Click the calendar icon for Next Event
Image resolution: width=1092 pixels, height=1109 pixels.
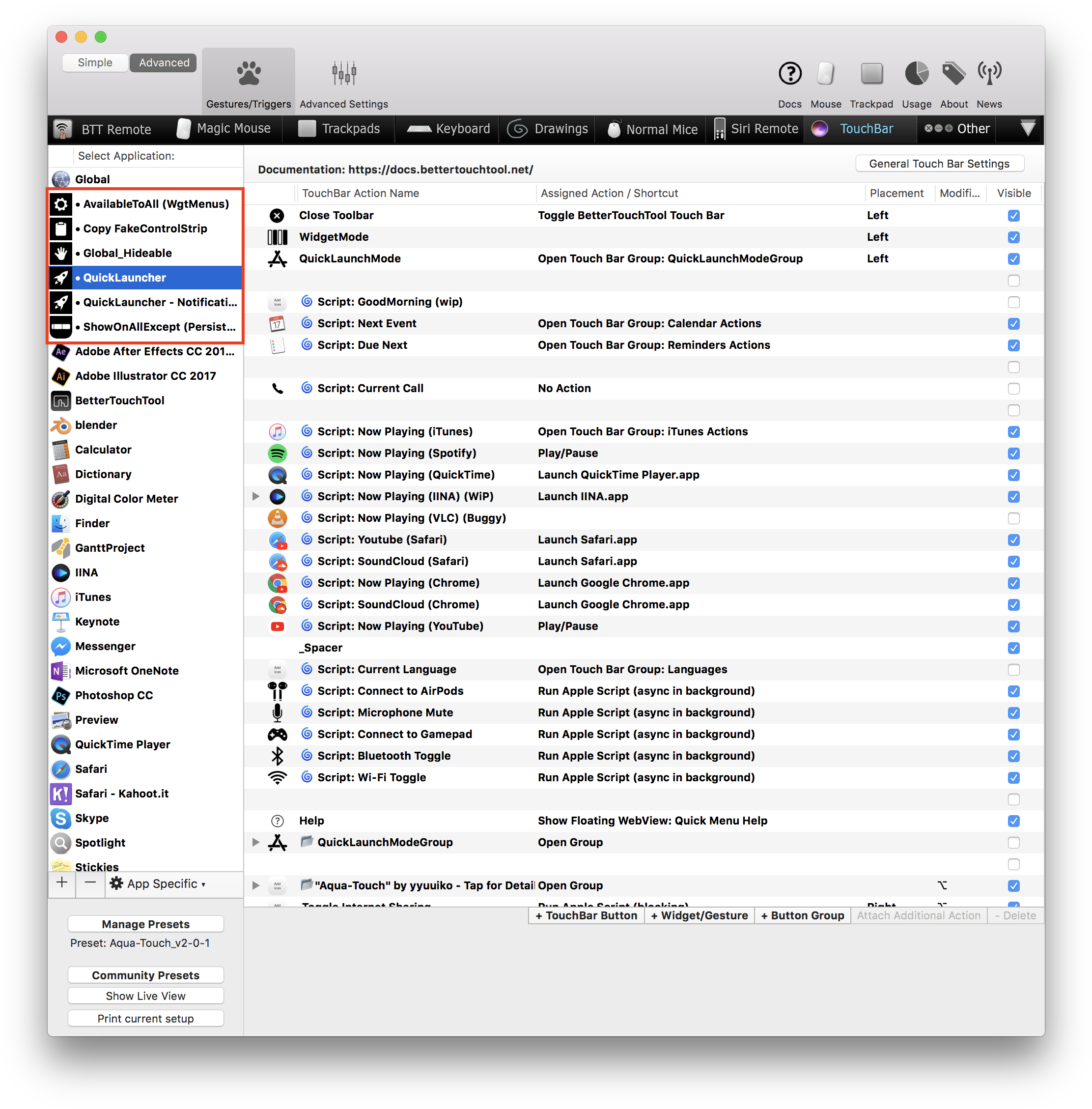[277, 324]
